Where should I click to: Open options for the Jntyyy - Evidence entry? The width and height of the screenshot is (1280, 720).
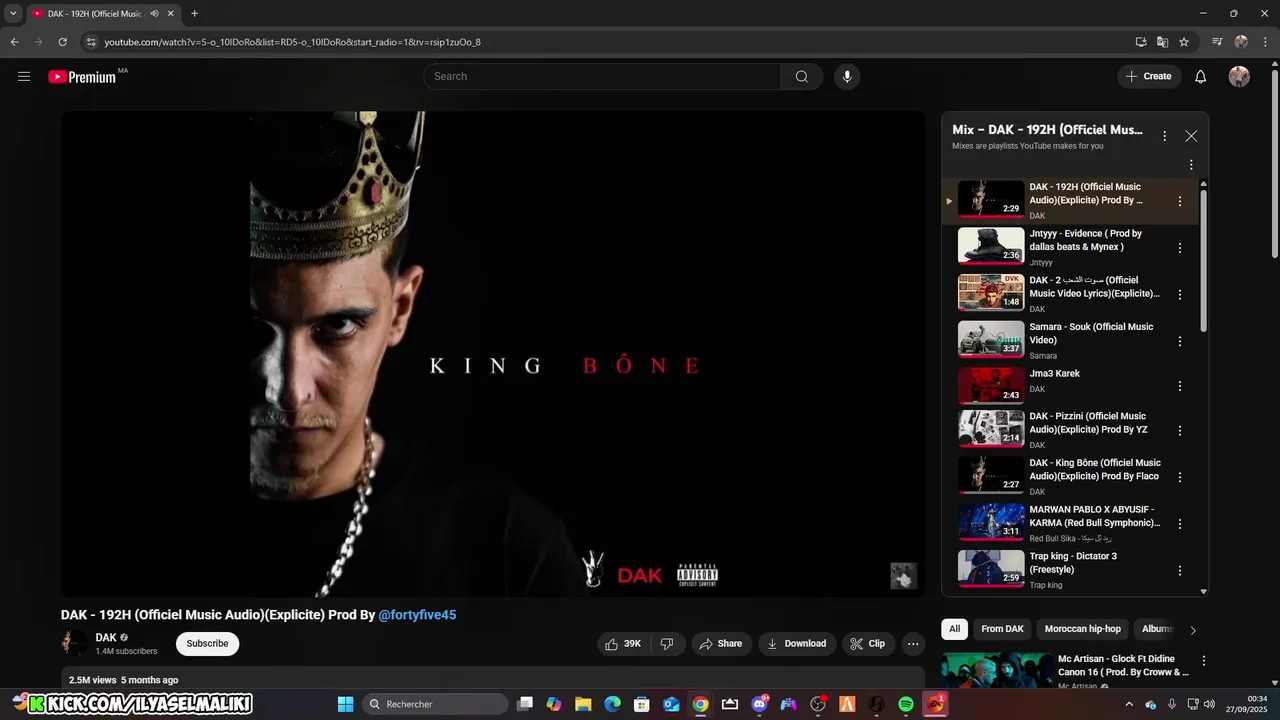(x=1180, y=247)
